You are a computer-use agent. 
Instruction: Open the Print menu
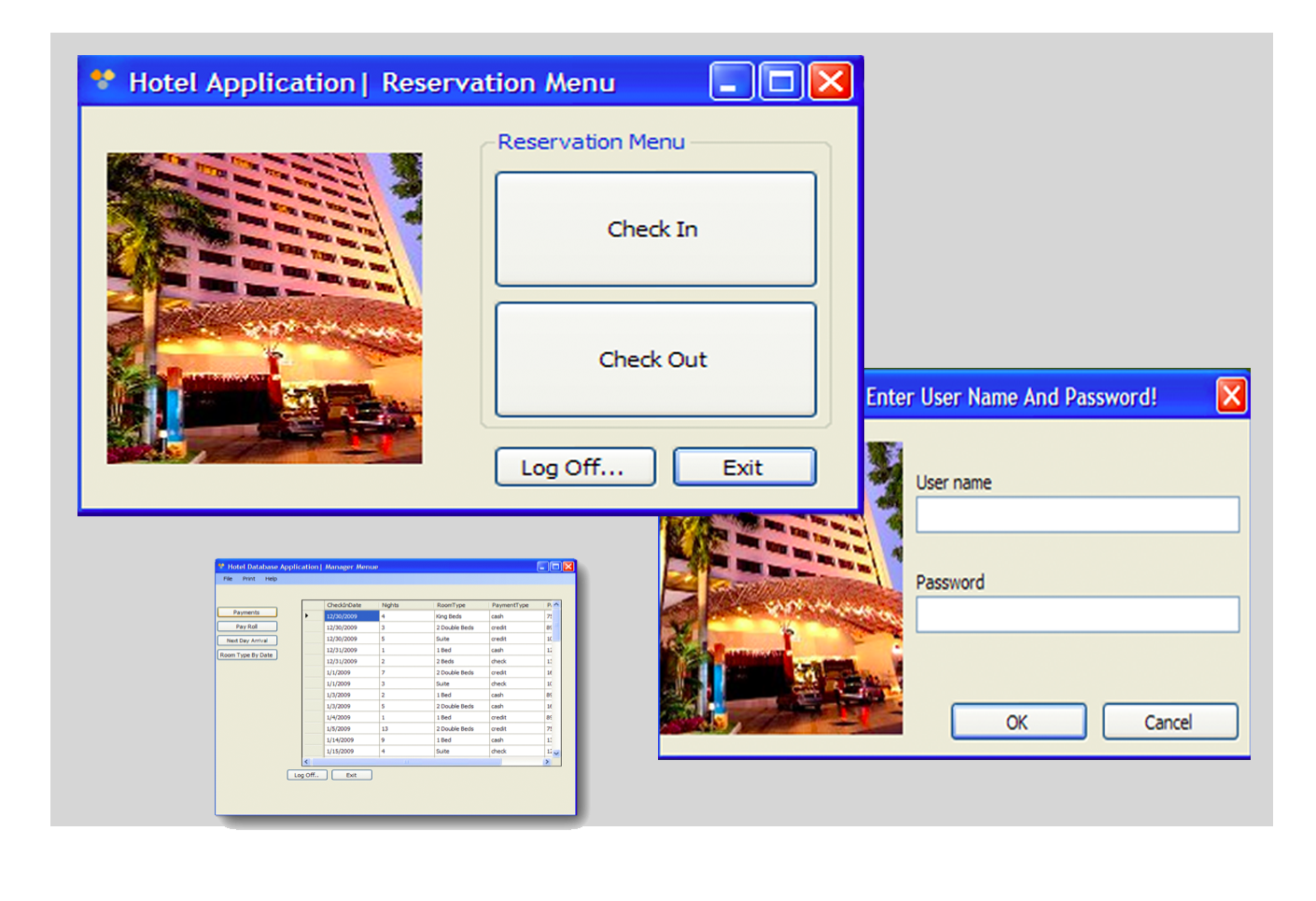pyautogui.click(x=247, y=579)
